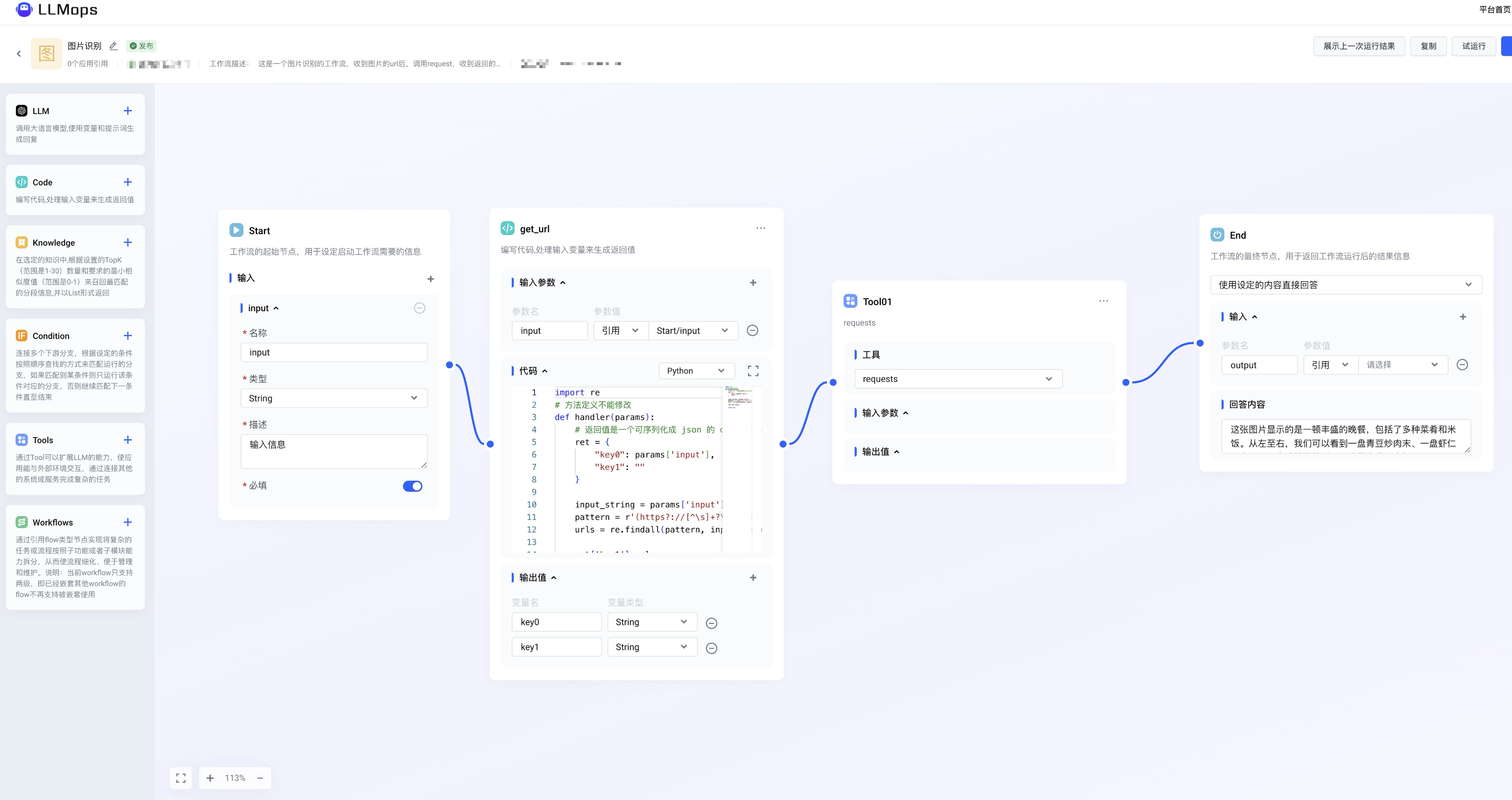This screenshot has width=1512, height=800.
Task: Click edit pencil next to workflow name
Action: (x=113, y=46)
